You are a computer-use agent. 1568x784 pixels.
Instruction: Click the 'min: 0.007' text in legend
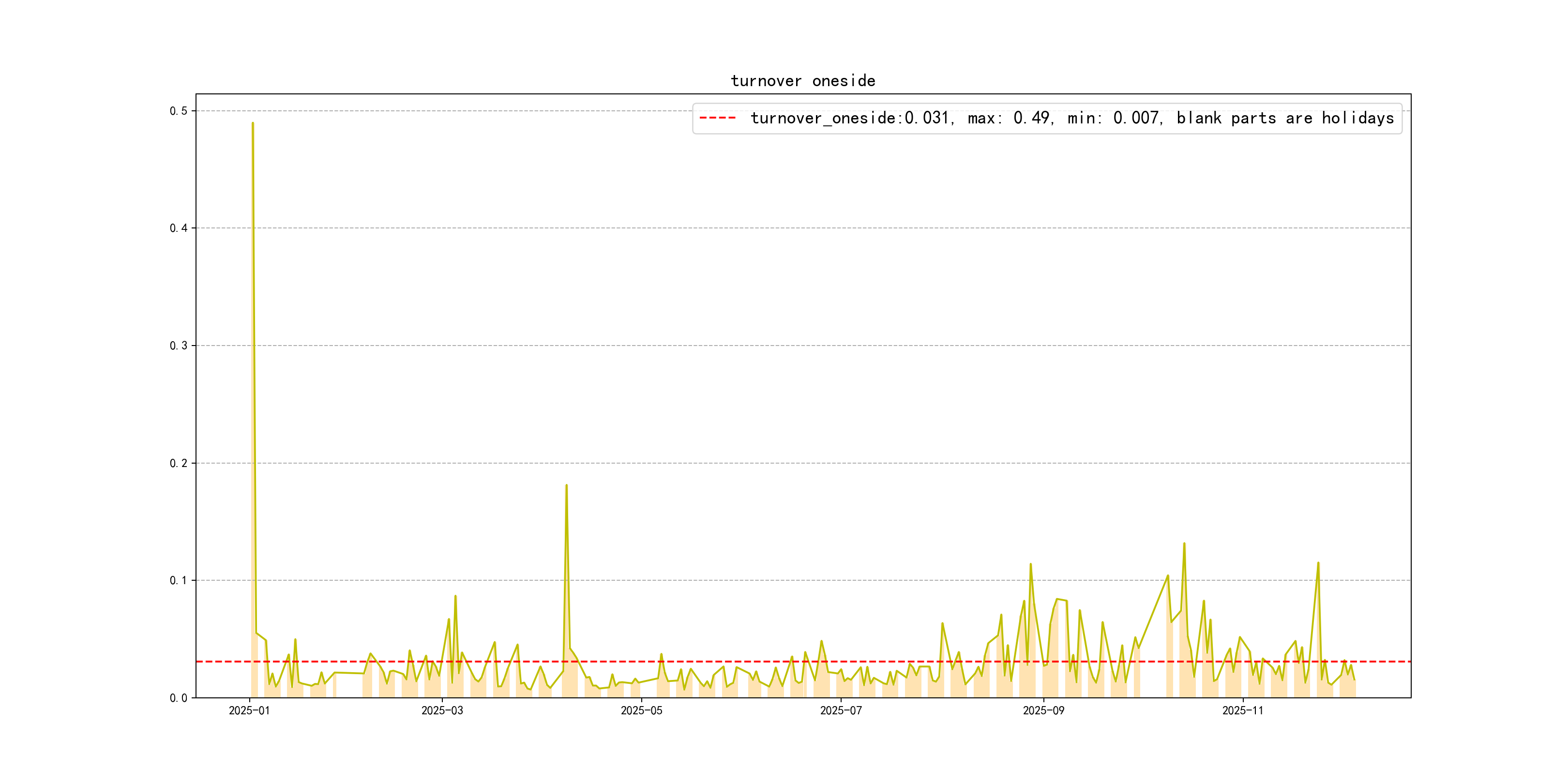click(1114, 118)
